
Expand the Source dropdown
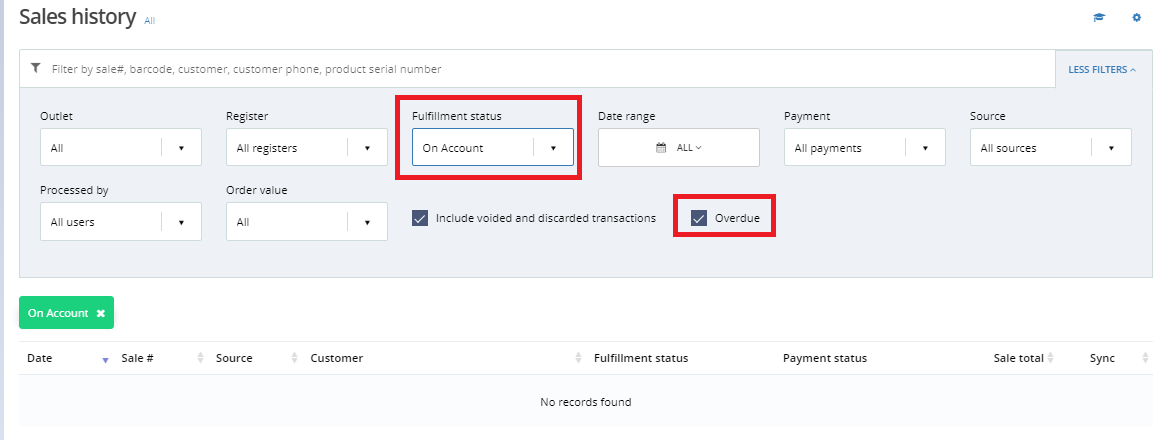click(x=1051, y=148)
